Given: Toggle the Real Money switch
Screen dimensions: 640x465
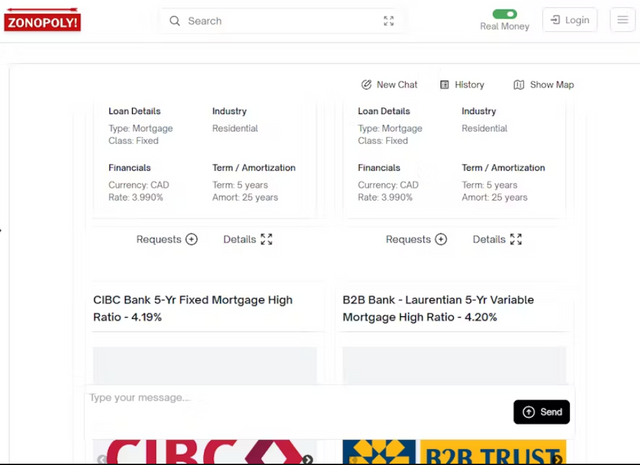Looking at the screenshot, I should 504,14.
